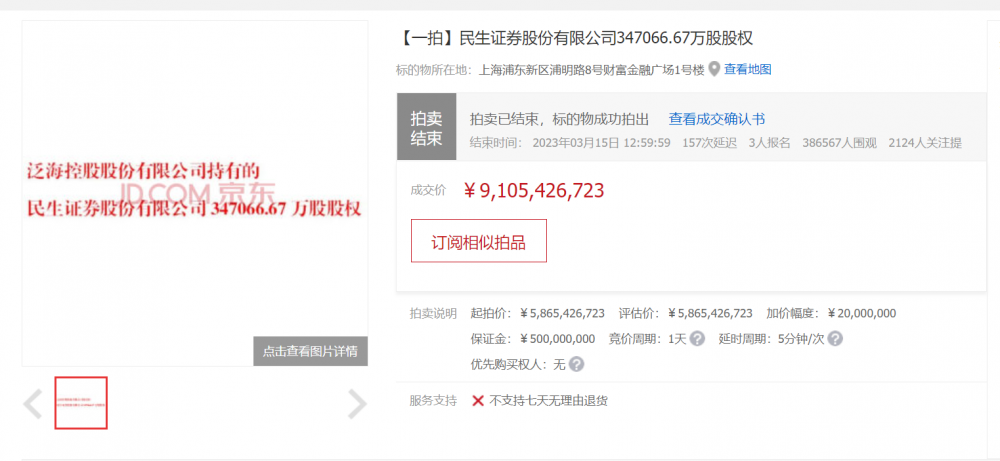
Task: Click the 服务支持 label
Action: click(x=433, y=401)
